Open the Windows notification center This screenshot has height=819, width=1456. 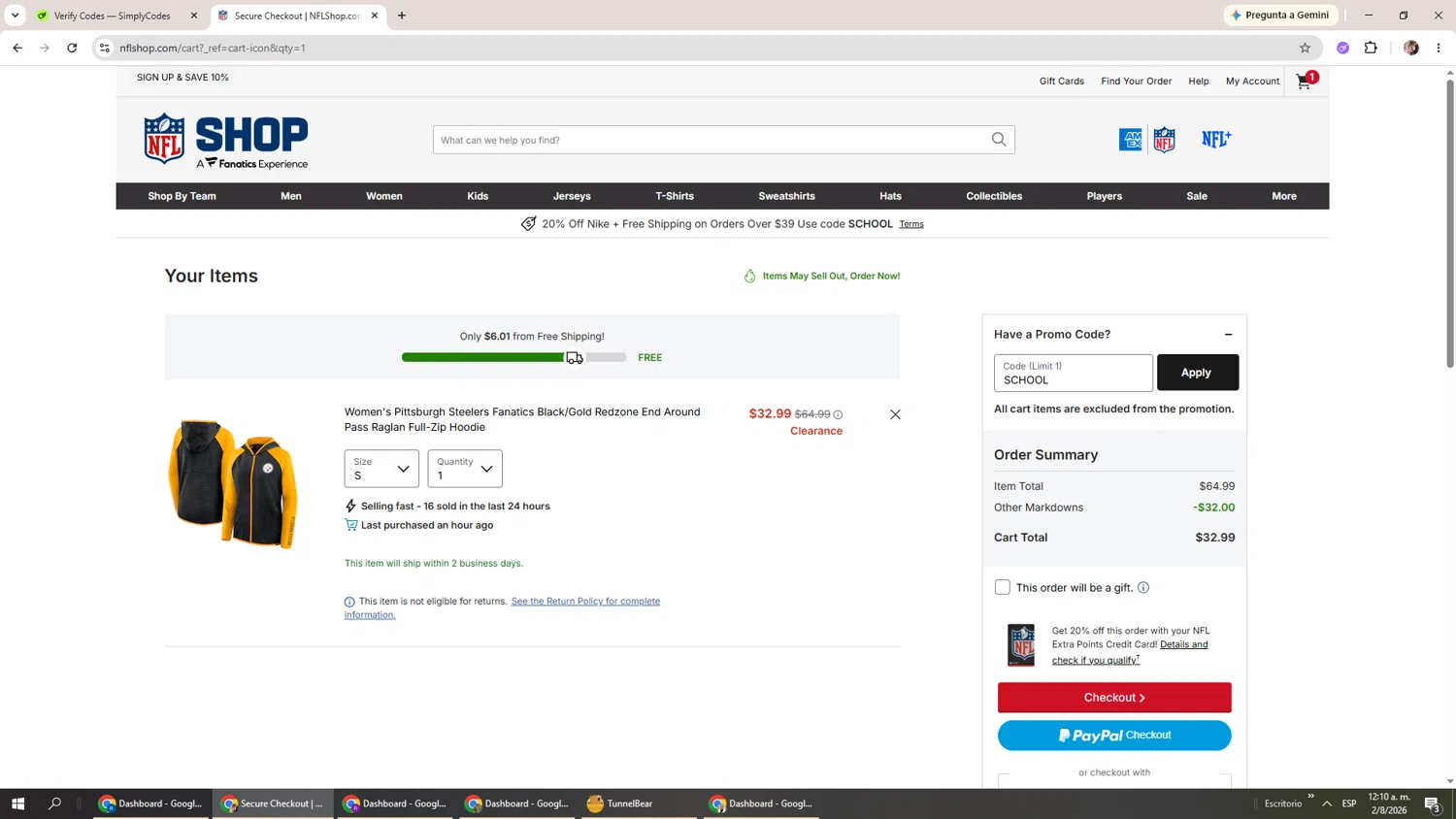coord(1432,803)
